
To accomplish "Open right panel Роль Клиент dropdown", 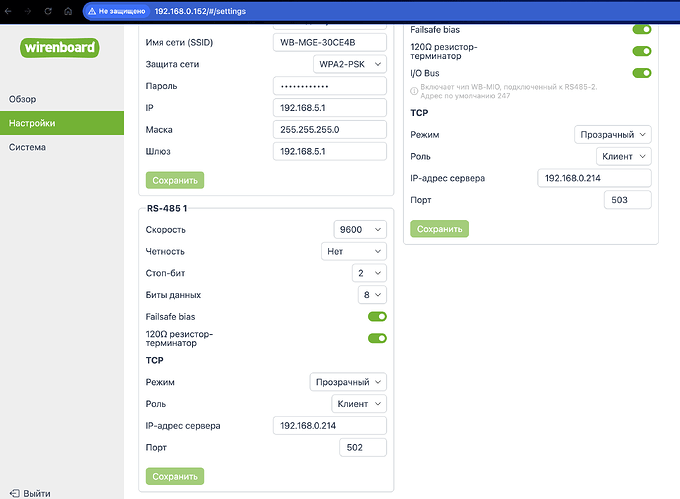I will point(624,157).
